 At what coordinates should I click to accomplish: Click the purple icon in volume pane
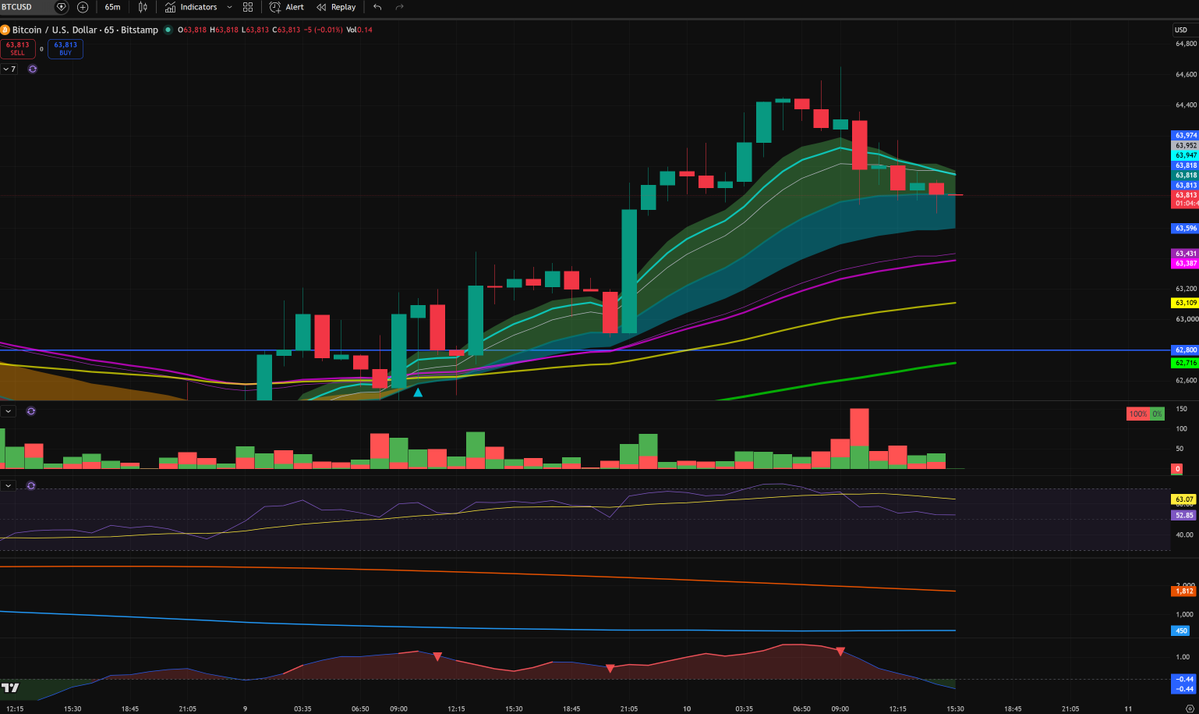click(31, 411)
